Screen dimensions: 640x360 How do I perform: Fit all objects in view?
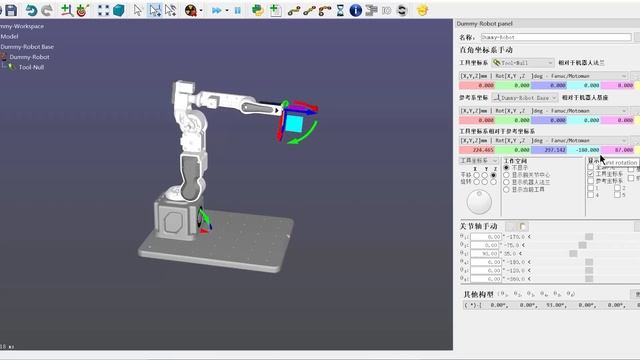(x=103, y=10)
